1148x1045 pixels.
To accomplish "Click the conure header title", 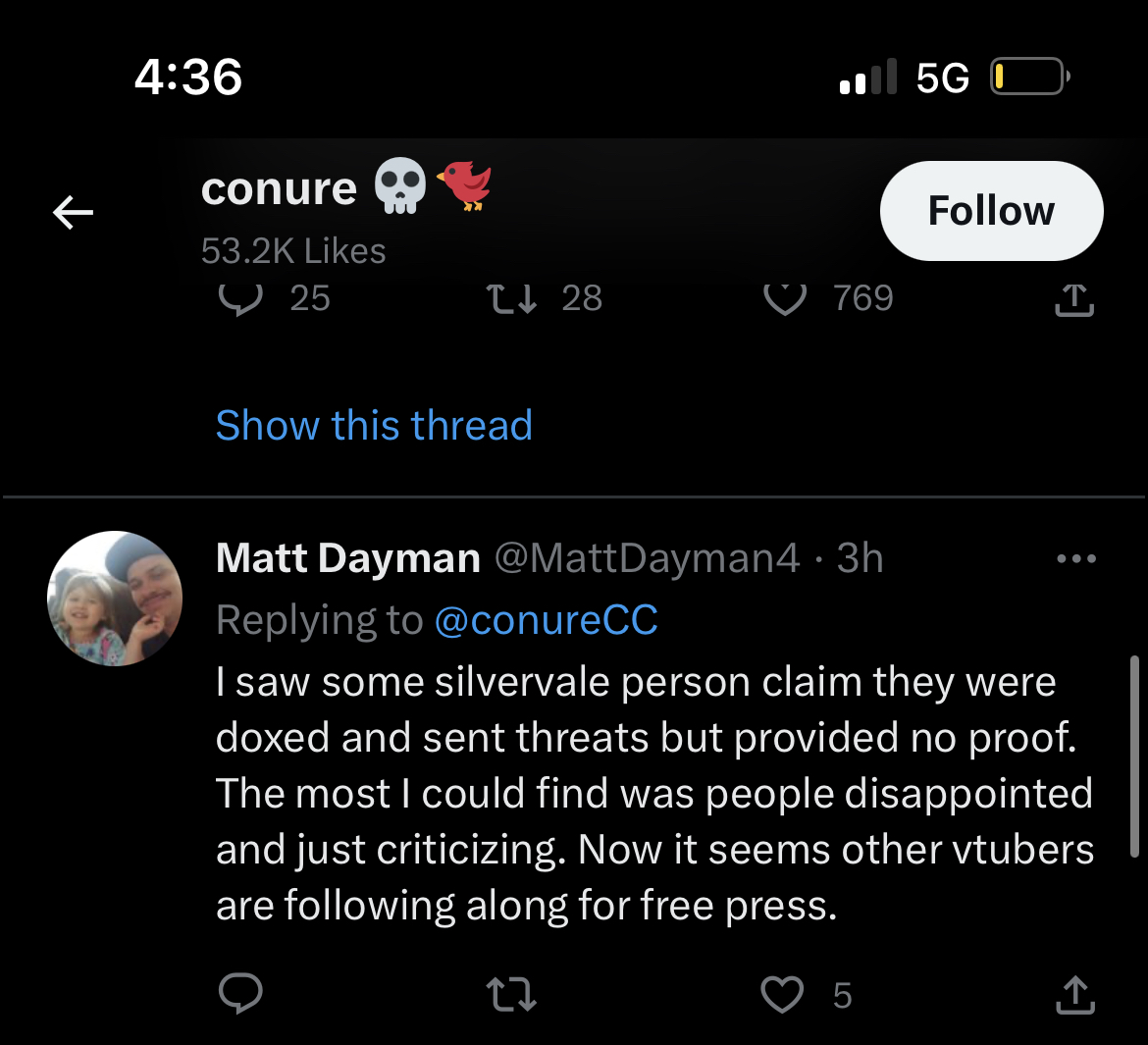I will pyautogui.click(x=279, y=189).
